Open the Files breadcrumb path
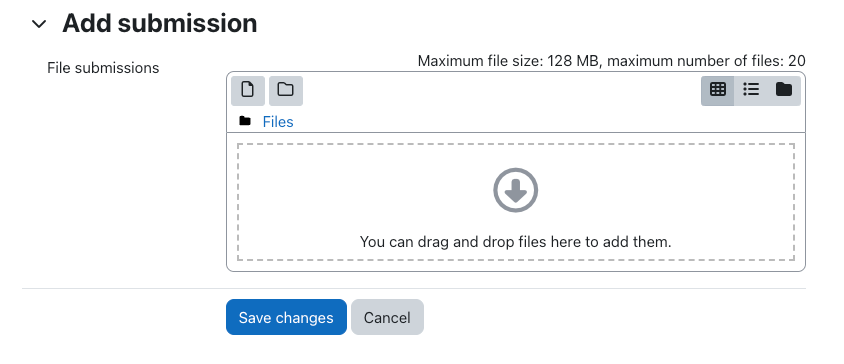The height and width of the screenshot is (364, 844). pyautogui.click(x=278, y=122)
